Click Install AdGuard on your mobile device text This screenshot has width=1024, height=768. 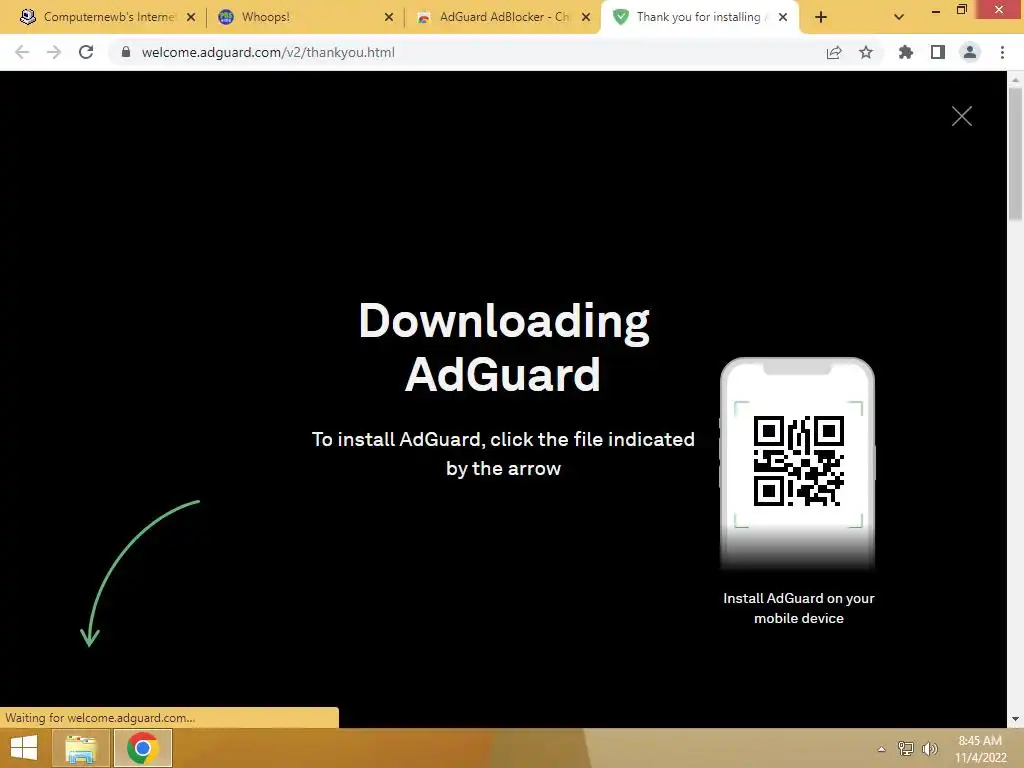[x=799, y=608]
